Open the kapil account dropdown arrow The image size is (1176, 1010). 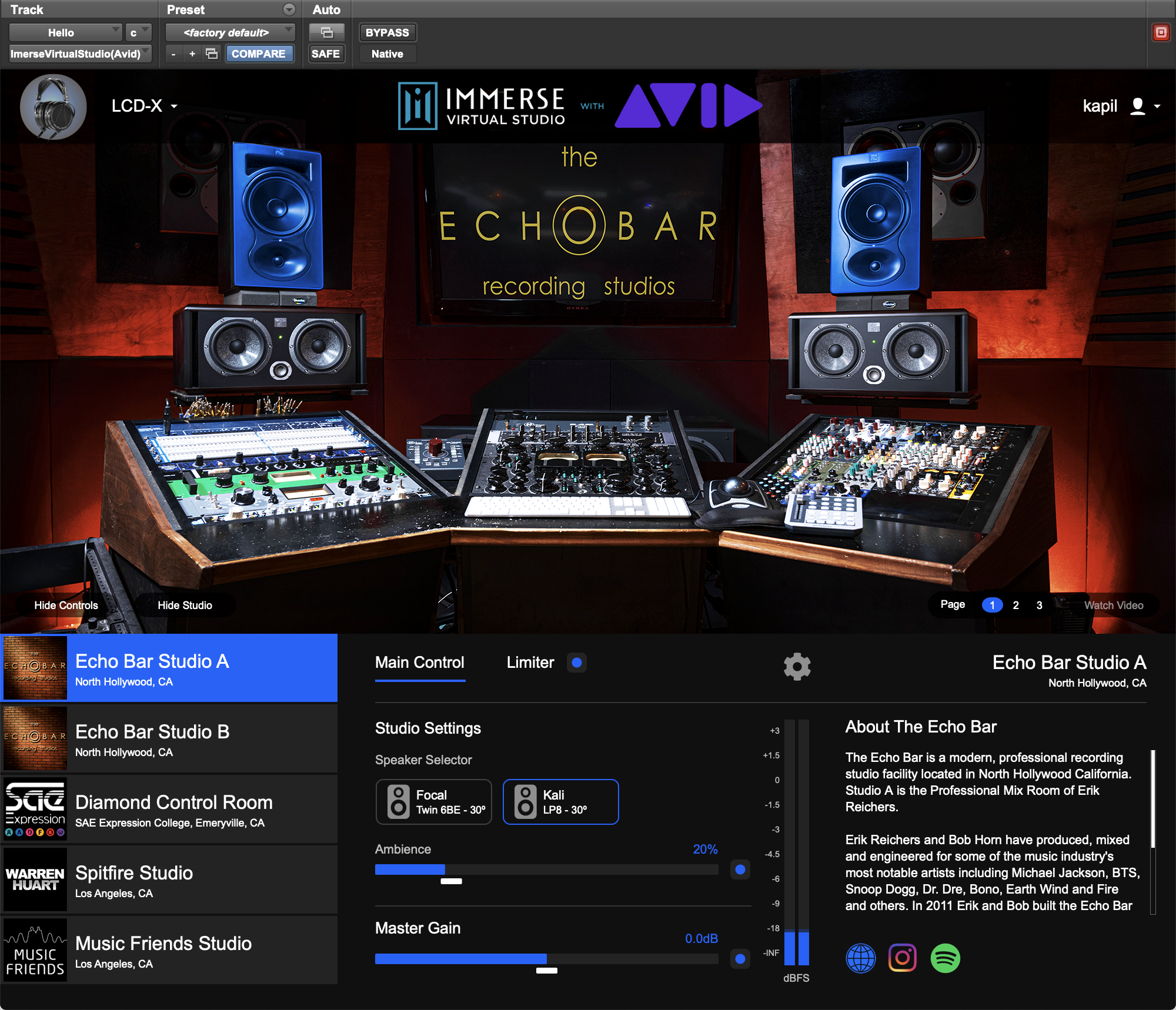(x=1157, y=106)
